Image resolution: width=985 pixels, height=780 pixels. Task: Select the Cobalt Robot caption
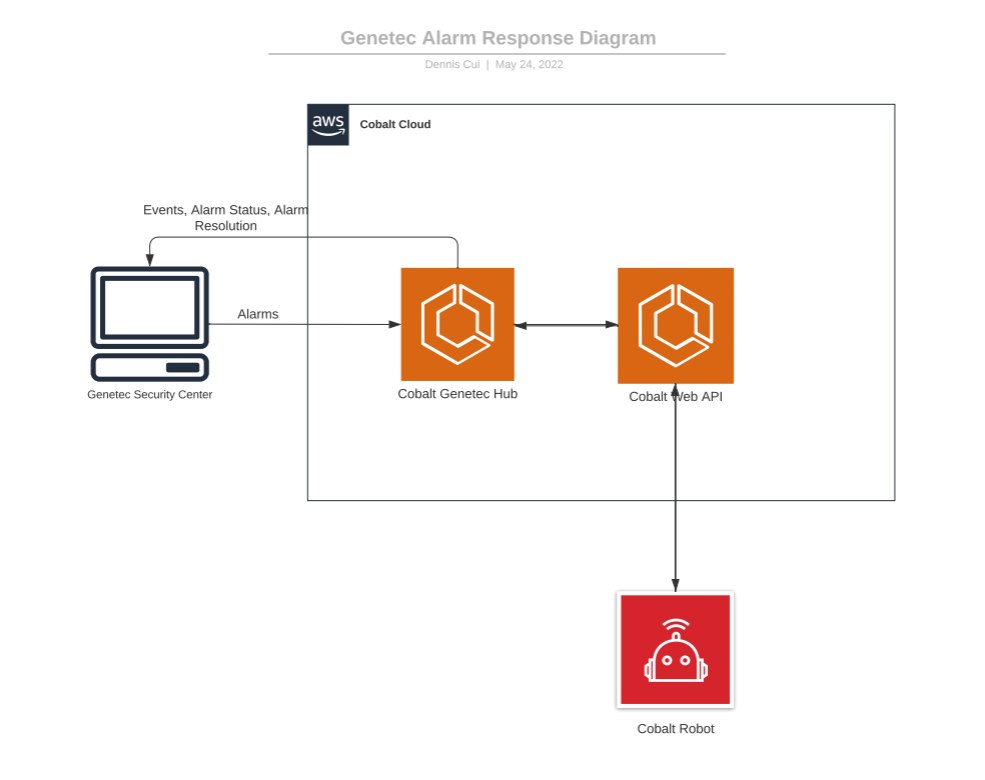675,729
